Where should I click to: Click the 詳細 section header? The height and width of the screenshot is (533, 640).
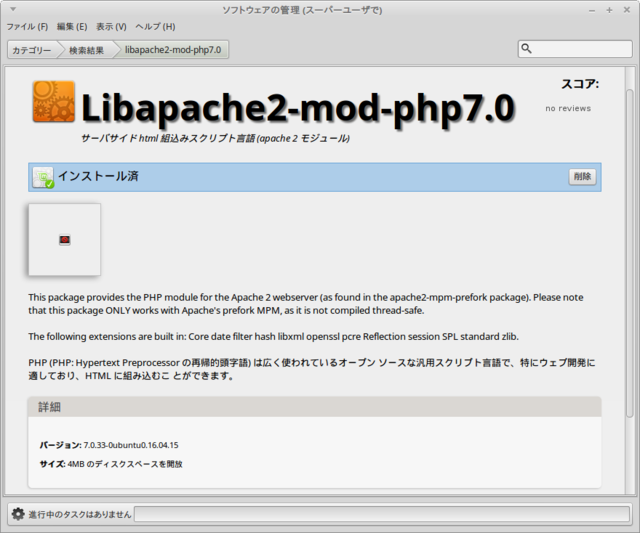pyautogui.click(x=314, y=407)
